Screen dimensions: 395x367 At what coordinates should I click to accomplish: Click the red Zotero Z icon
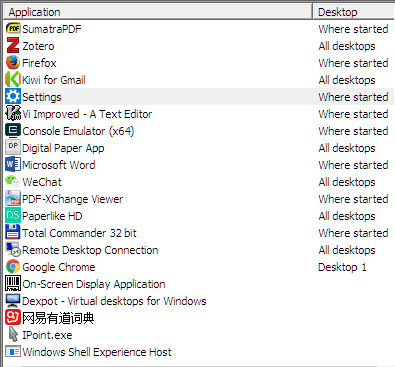click(13, 46)
